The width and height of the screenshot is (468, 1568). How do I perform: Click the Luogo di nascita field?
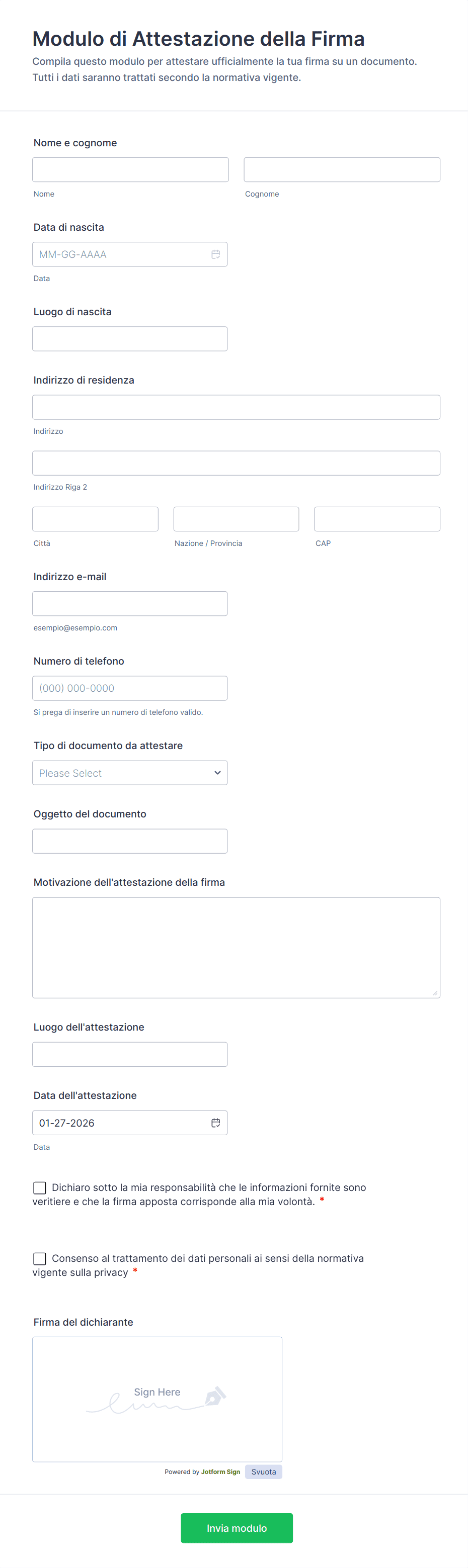point(130,338)
